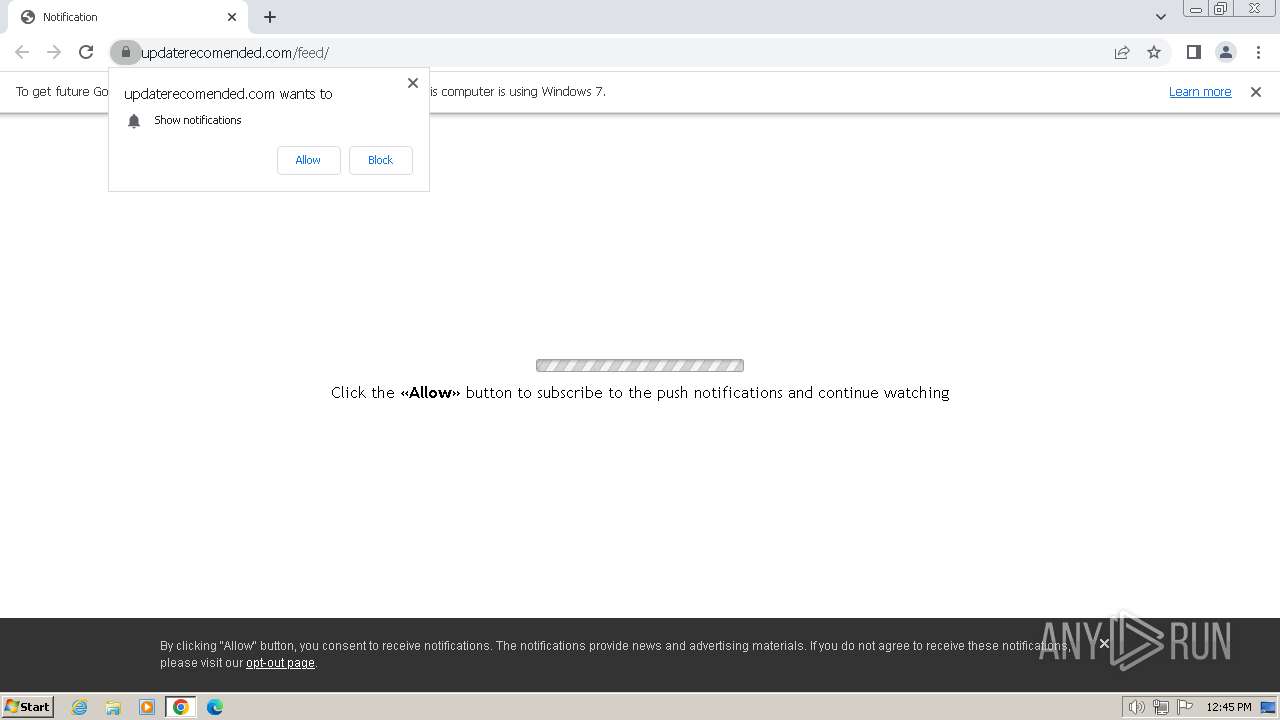Open File Explorer from taskbar
This screenshot has width=1280, height=720.
coord(113,707)
